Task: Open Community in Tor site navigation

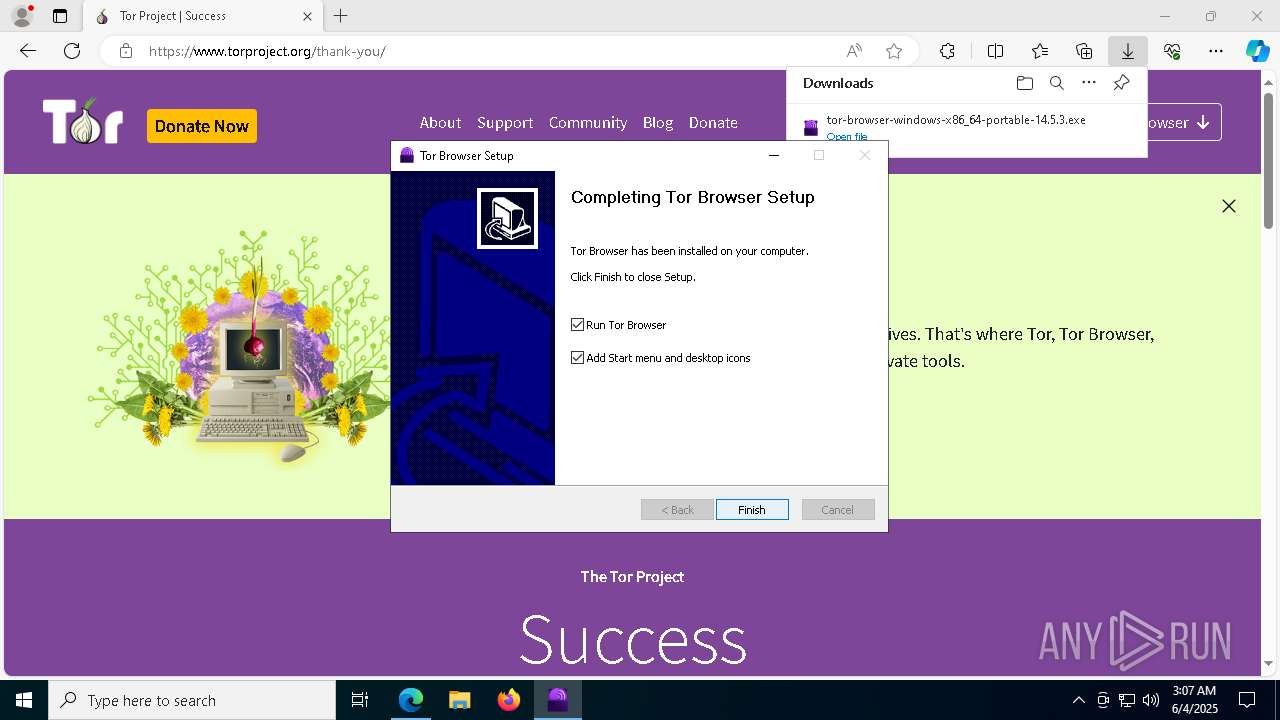Action: pyautogui.click(x=588, y=122)
